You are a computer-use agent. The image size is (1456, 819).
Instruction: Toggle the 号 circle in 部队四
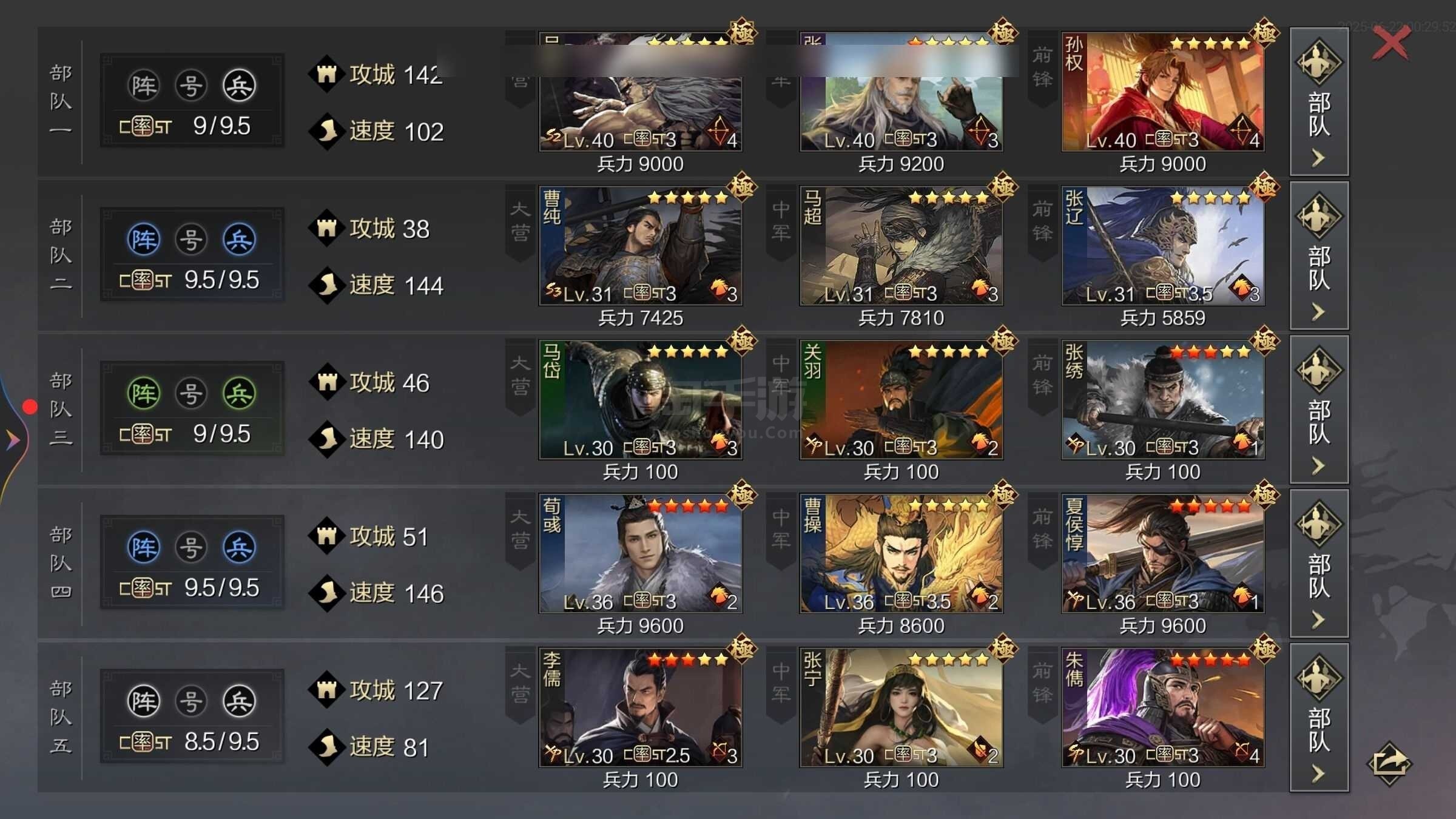tap(191, 547)
